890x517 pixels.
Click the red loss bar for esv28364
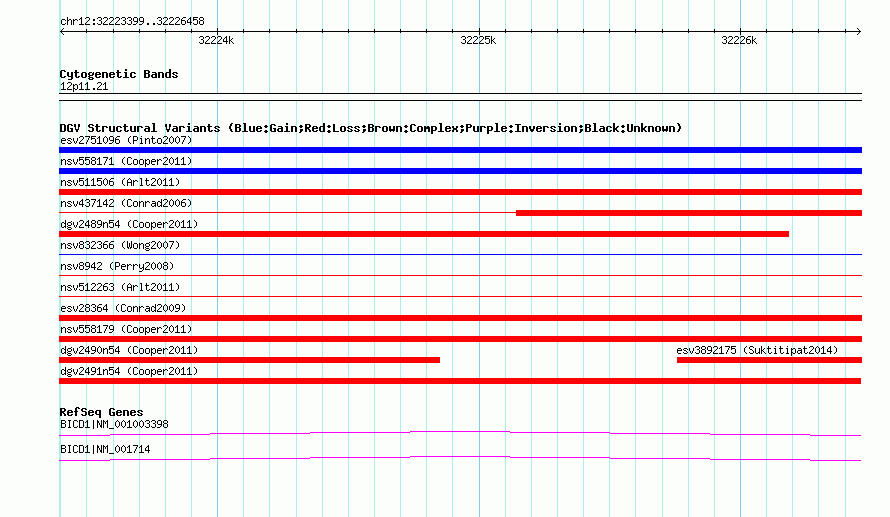coord(460,318)
